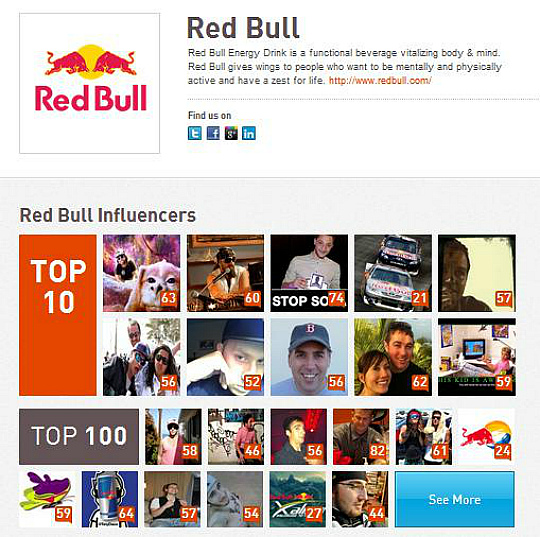Click the Red Bull logo image
Image resolution: width=540 pixels, height=537 pixels.
pyautogui.click(x=90, y=83)
